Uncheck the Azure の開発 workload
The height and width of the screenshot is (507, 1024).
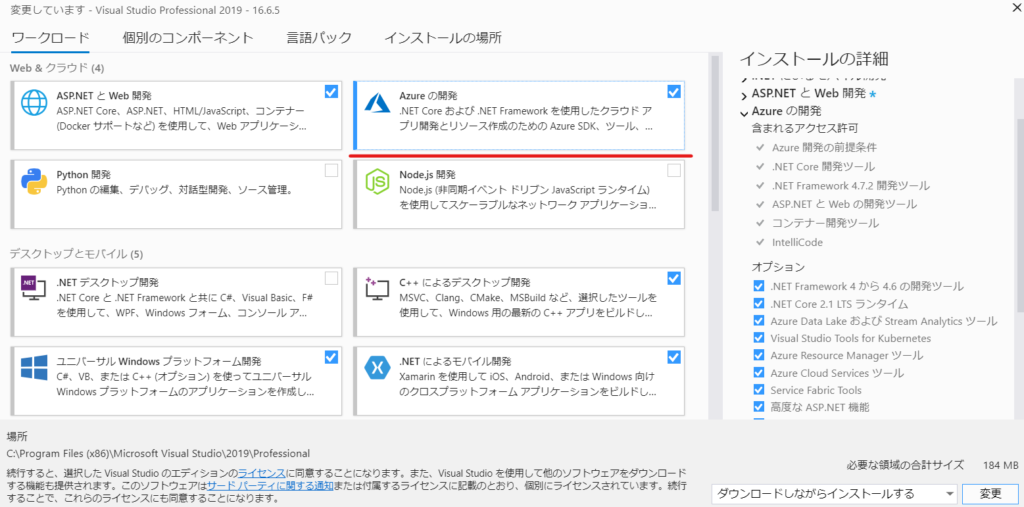tap(674, 91)
